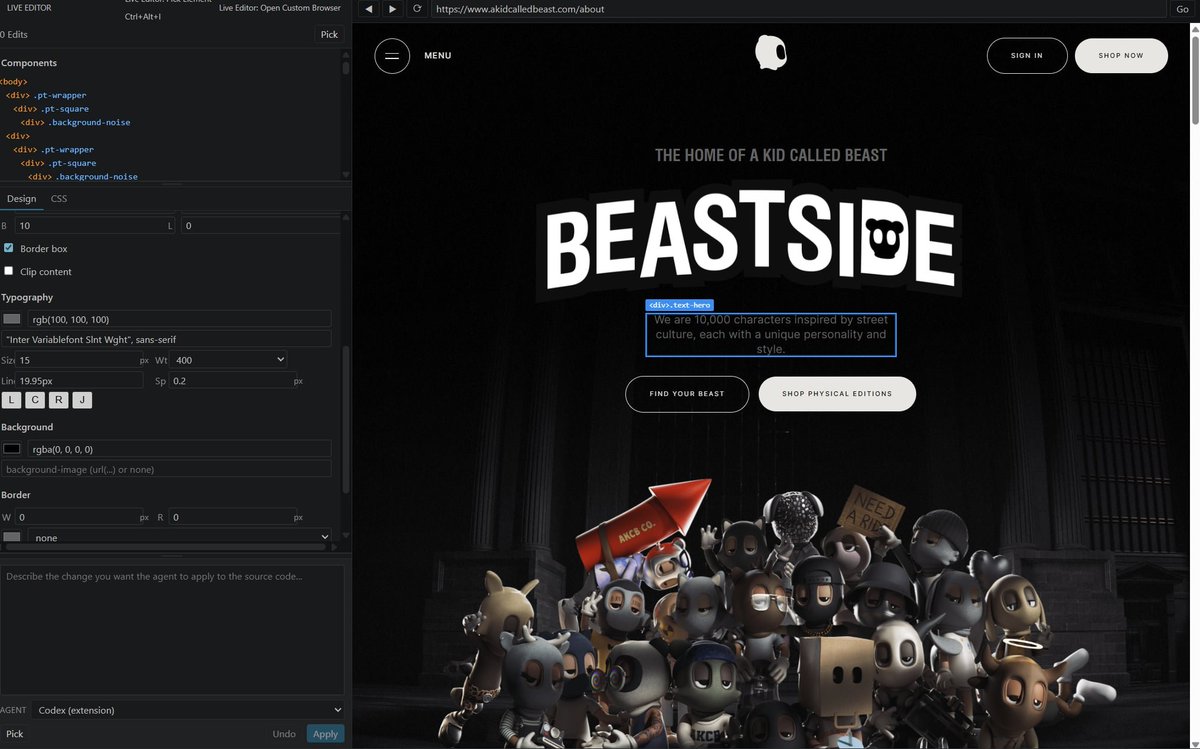The height and width of the screenshot is (749, 1200).
Task: Click THE HOME OF A KID CALLED BEAST heading
Action: coord(770,155)
